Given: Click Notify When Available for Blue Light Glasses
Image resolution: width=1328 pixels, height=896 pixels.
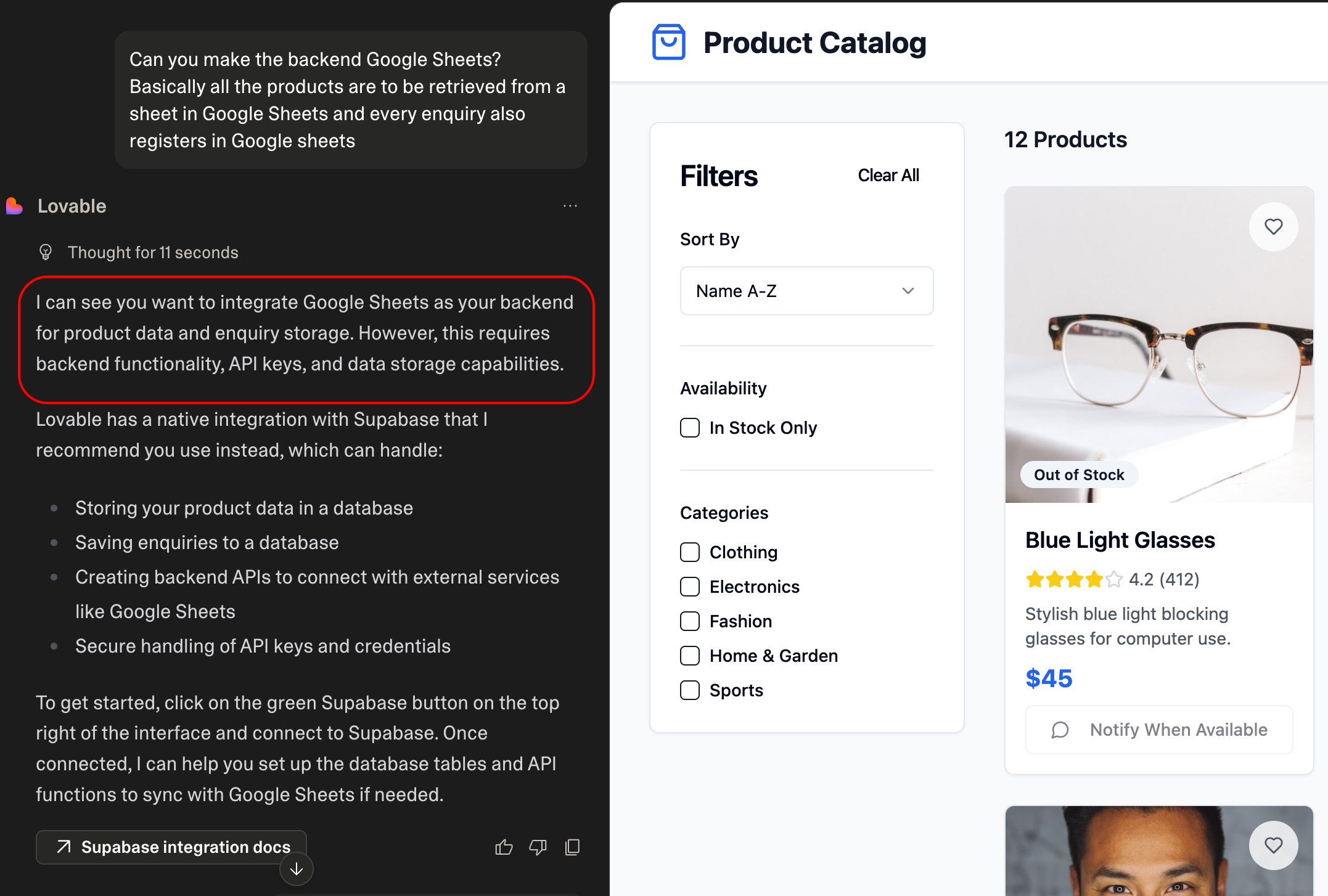Looking at the screenshot, I should point(1159,730).
